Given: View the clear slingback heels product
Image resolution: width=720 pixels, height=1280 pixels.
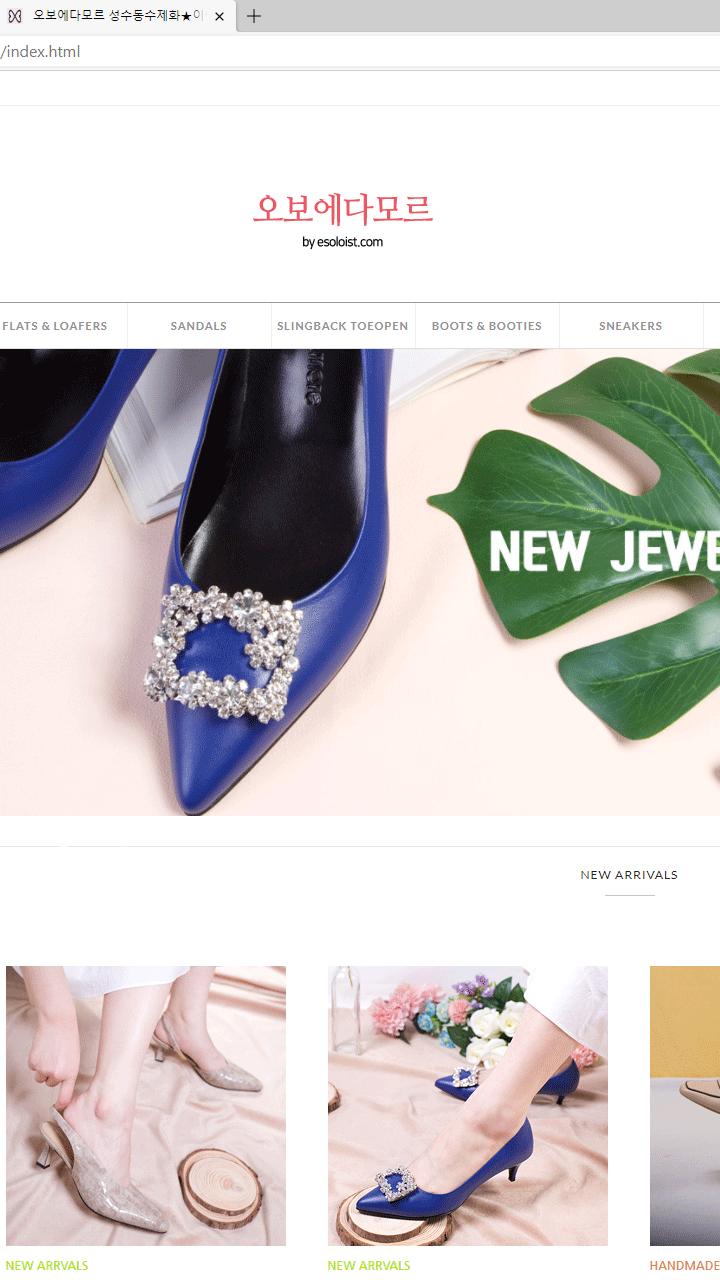Looking at the screenshot, I should (x=146, y=1106).
